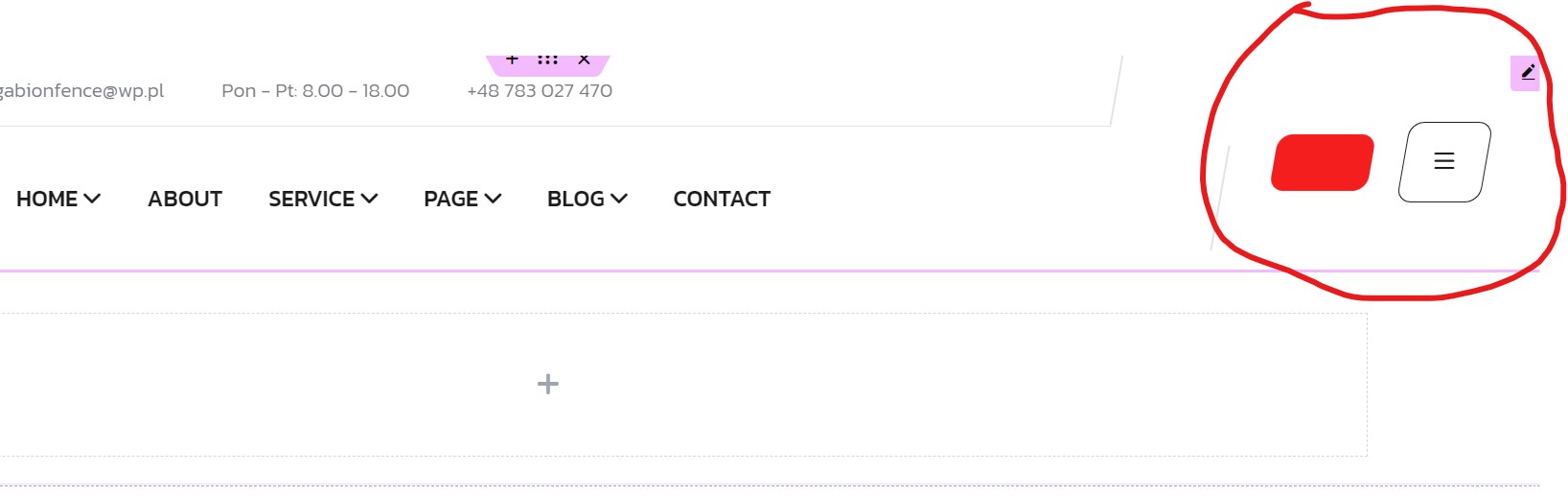Click the gray plus in empty section
The height and width of the screenshot is (496, 1568).
point(548,385)
